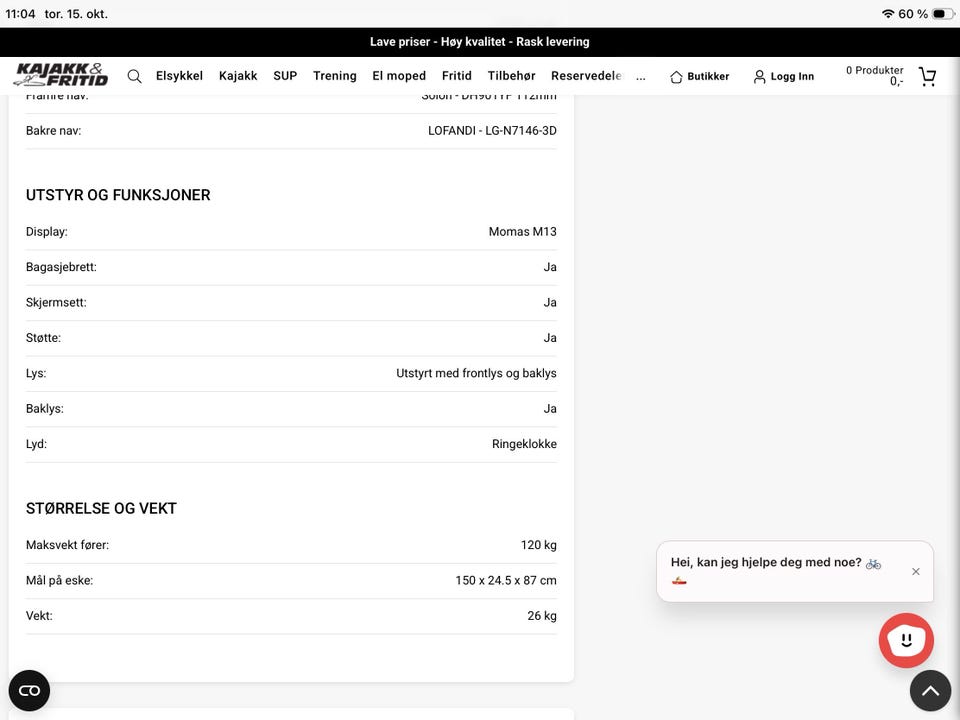The height and width of the screenshot is (720, 960).
Task: Click the promo banner 'Lave priser - Høy kvalitet'
Action: pos(479,42)
